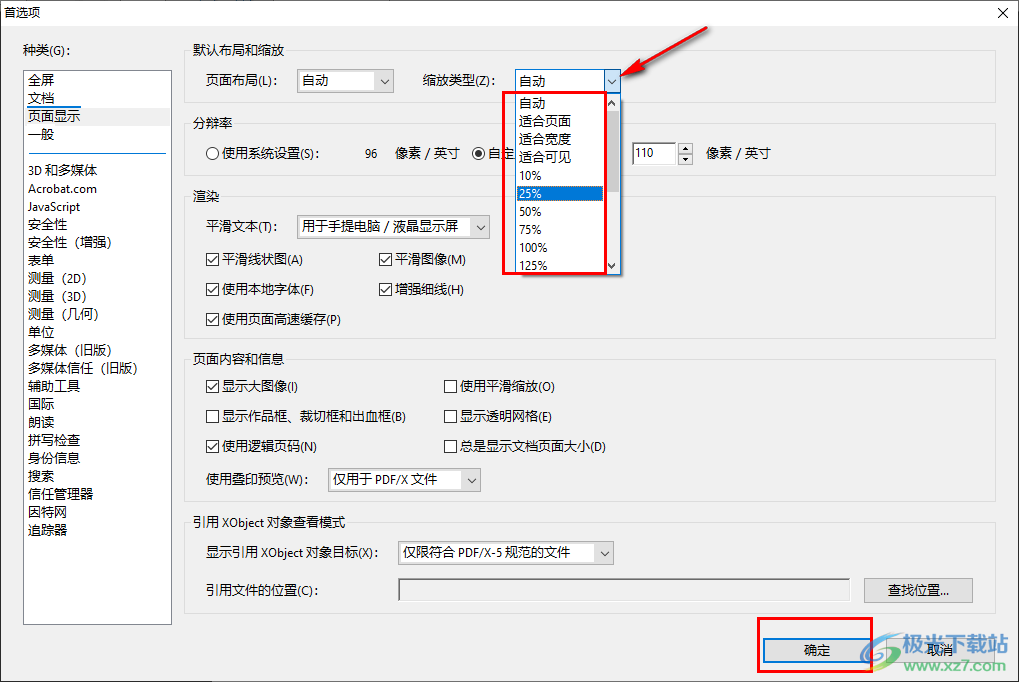
Task: Select 文档 category
Action: pos(41,98)
